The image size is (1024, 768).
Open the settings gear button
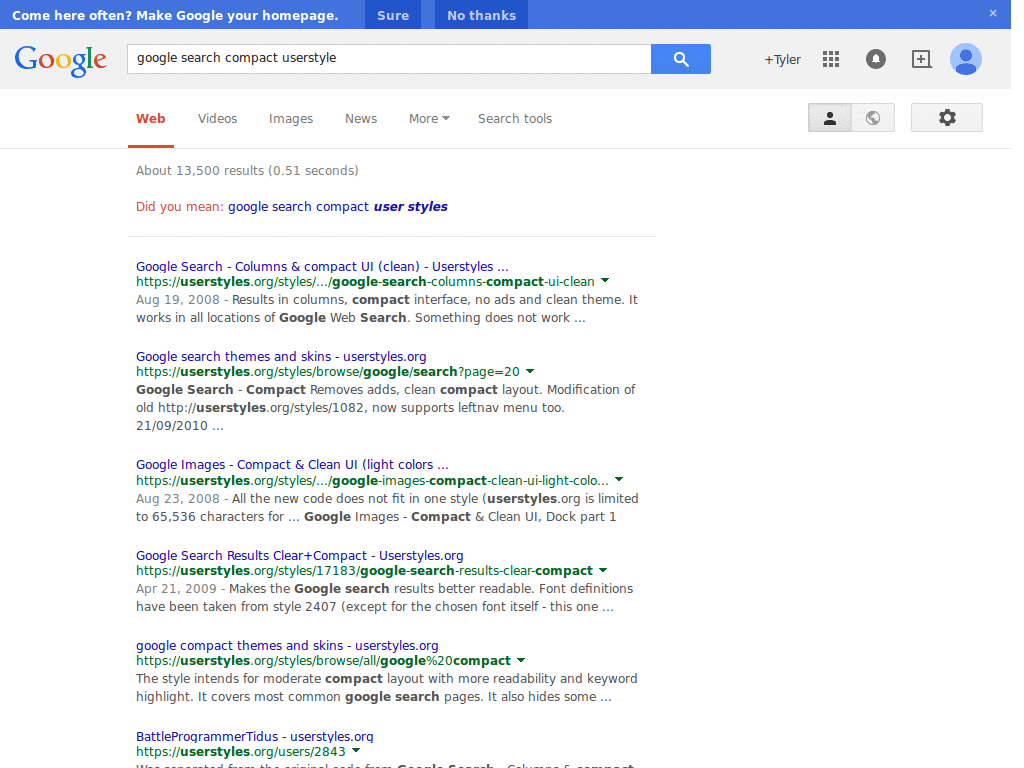coord(947,118)
